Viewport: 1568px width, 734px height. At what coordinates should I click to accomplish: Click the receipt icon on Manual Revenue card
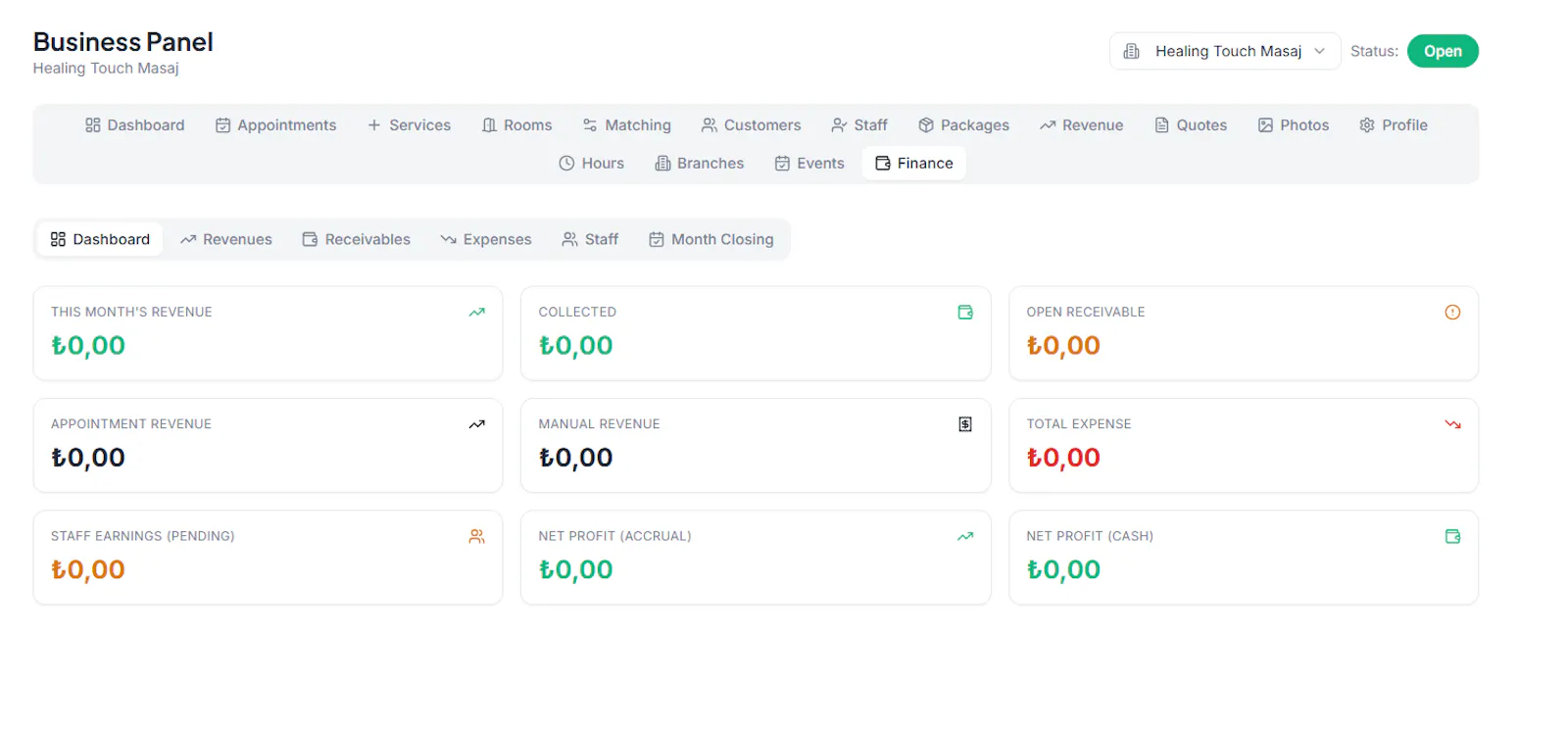click(x=965, y=424)
